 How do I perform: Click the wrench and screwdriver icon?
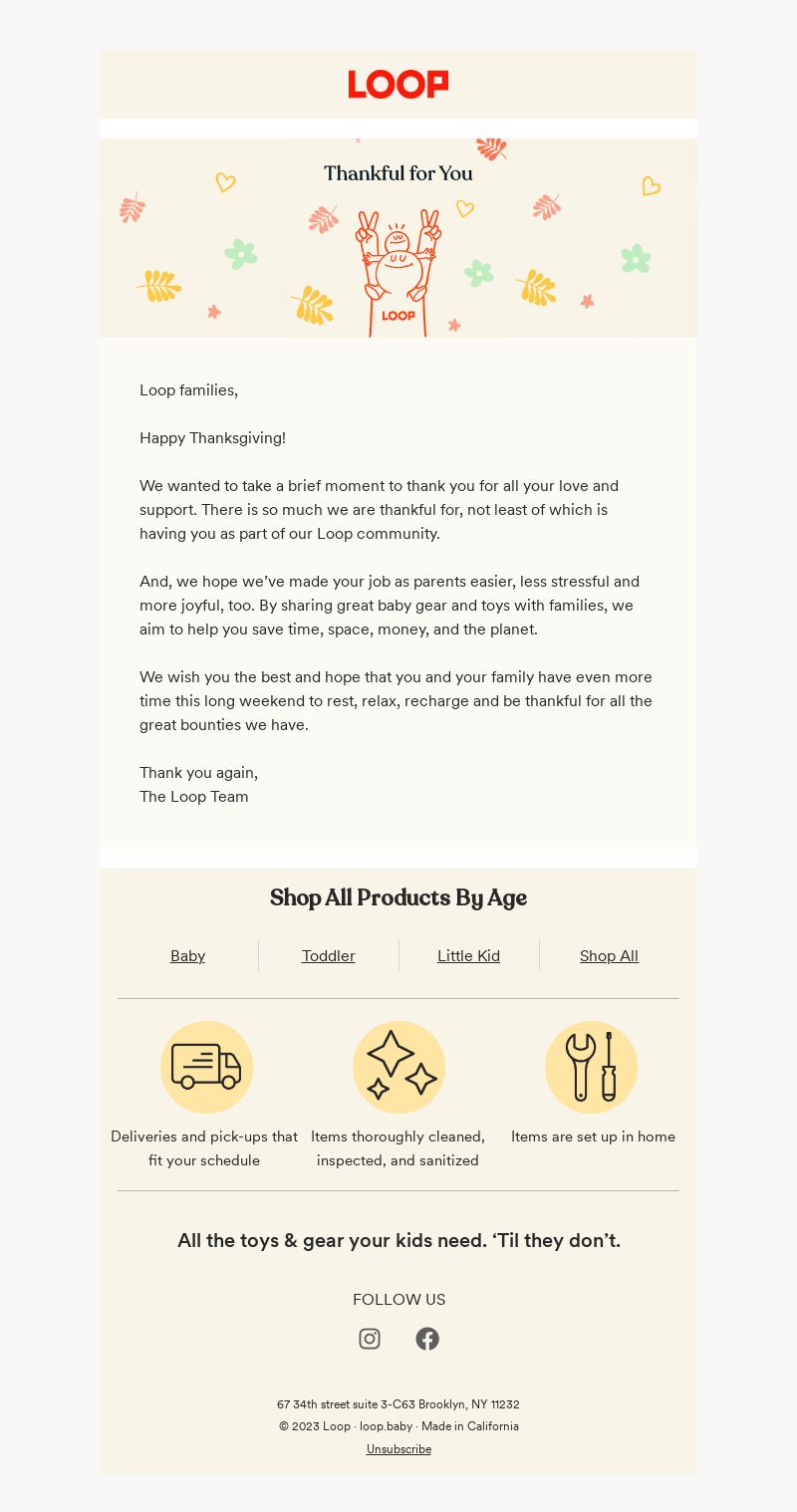(x=591, y=1067)
